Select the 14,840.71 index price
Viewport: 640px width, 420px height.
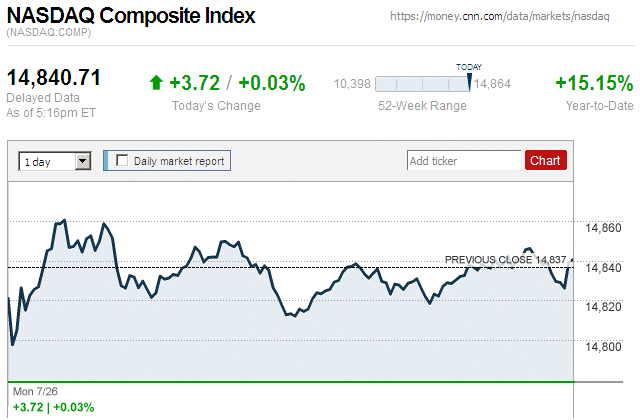click(55, 77)
